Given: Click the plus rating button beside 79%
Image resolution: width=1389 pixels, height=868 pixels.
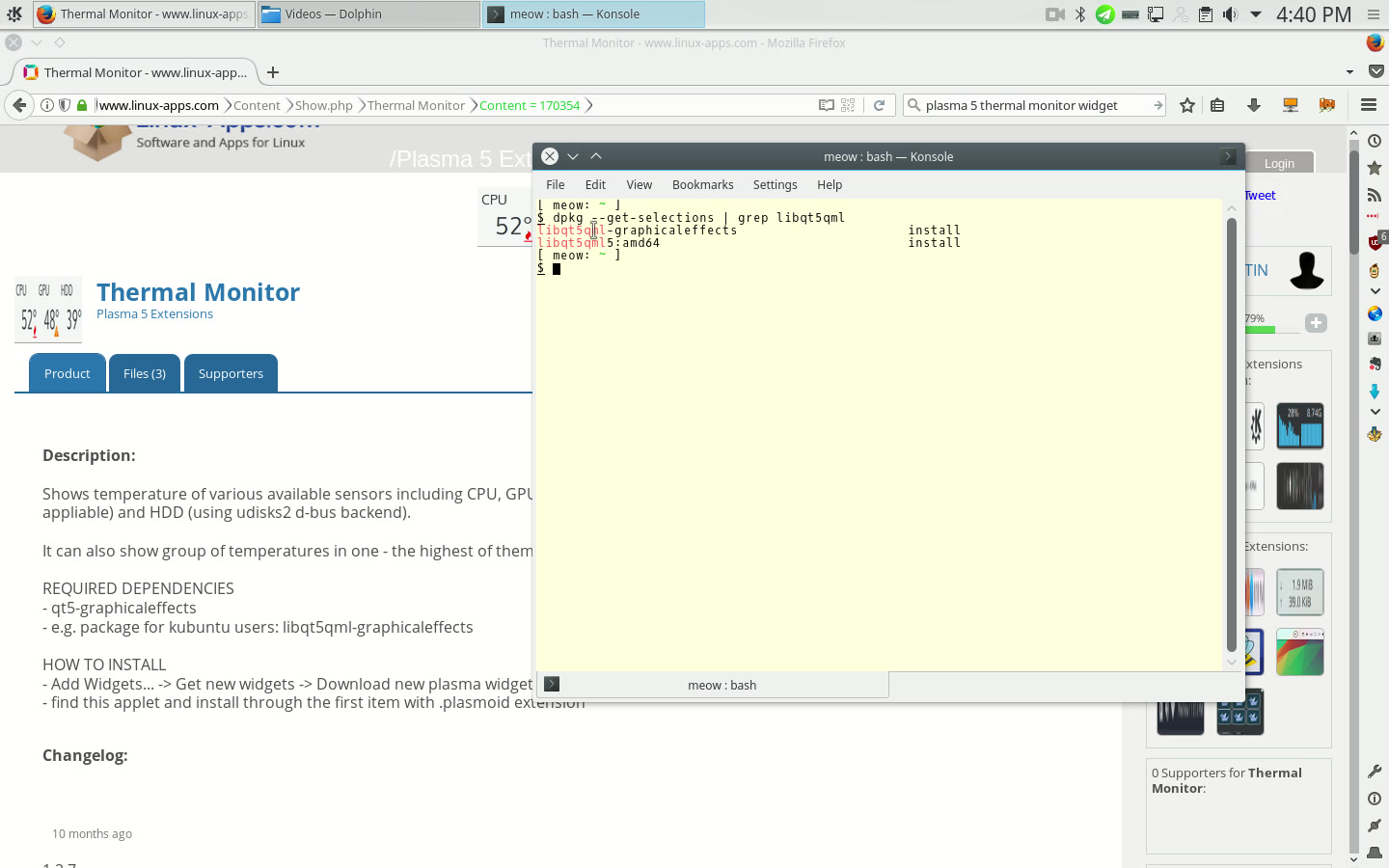Looking at the screenshot, I should [1316, 323].
